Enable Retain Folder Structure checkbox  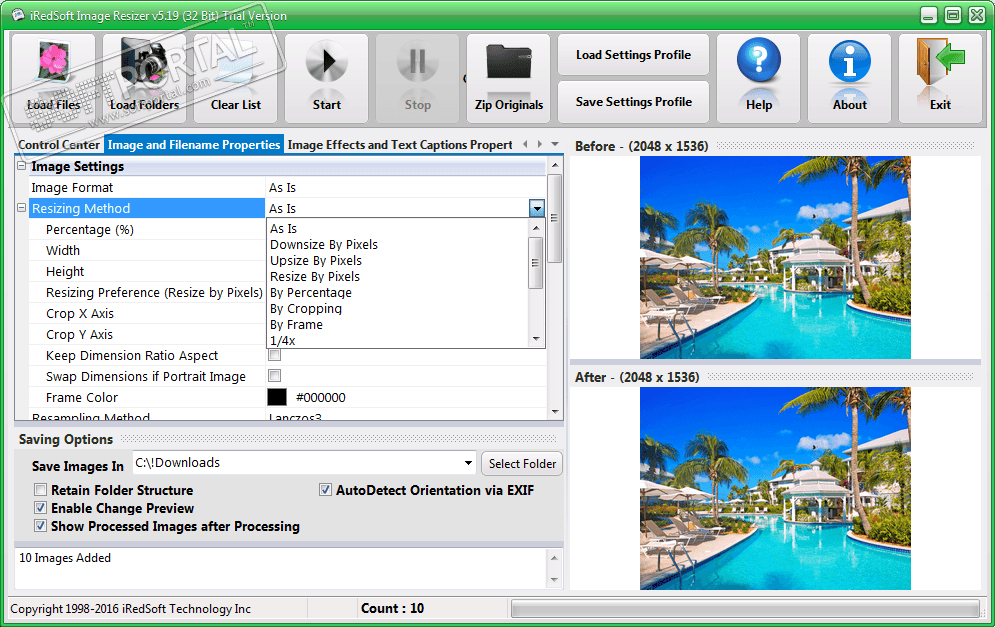41,490
